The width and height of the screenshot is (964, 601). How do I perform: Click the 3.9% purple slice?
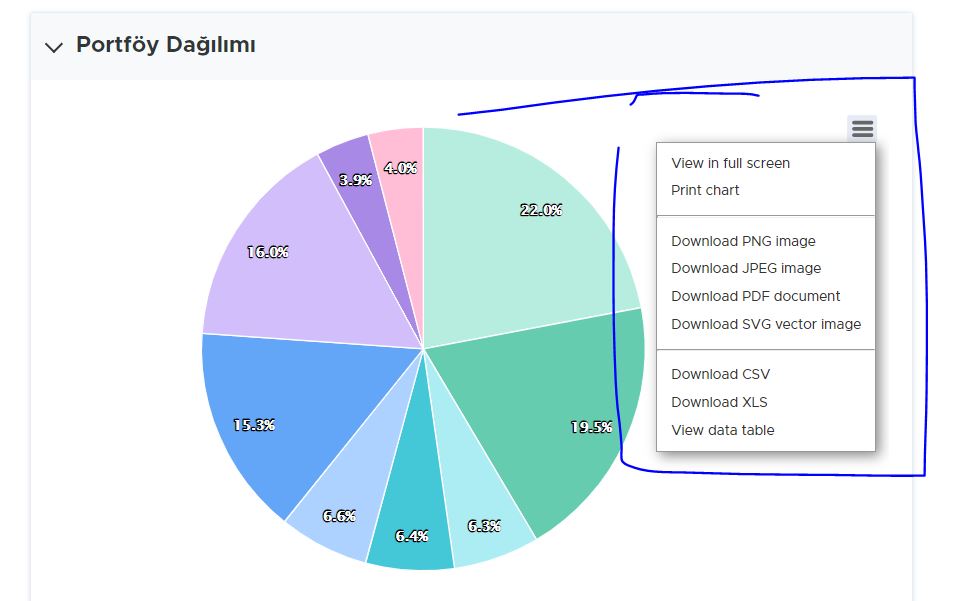[x=355, y=181]
